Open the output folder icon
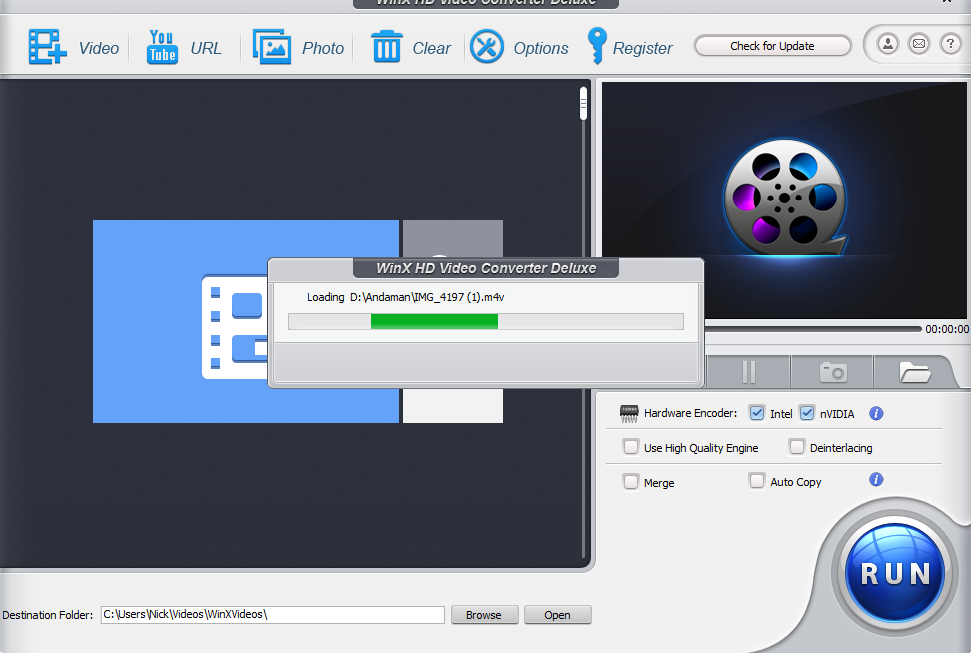Screen dimensions: 971x653 point(914,372)
